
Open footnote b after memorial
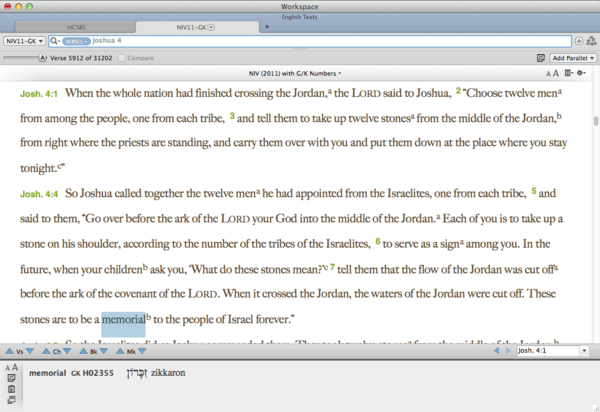[x=148, y=317]
